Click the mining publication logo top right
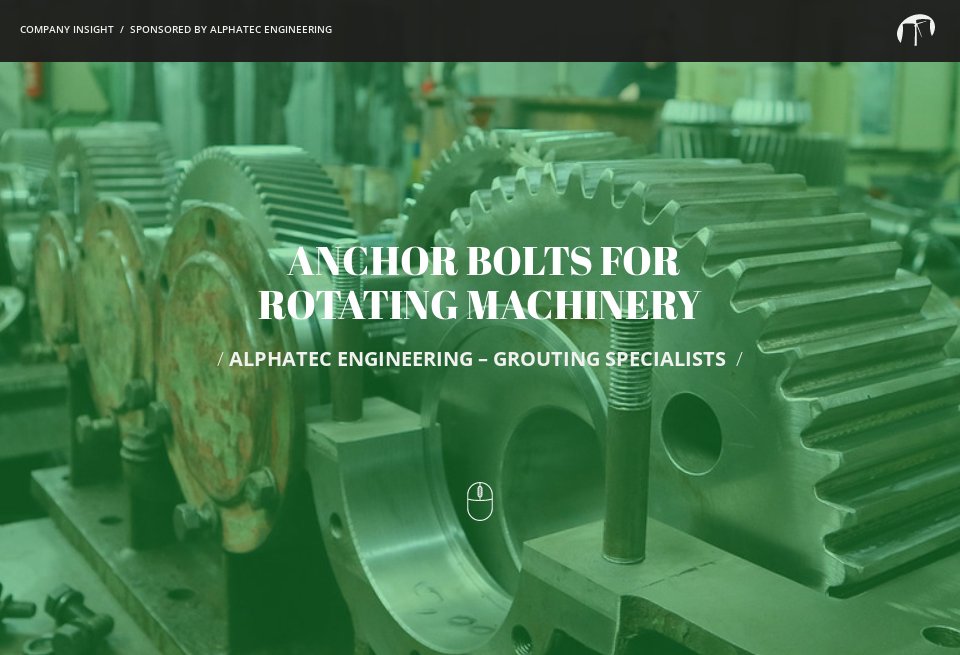 pyautogui.click(x=916, y=30)
